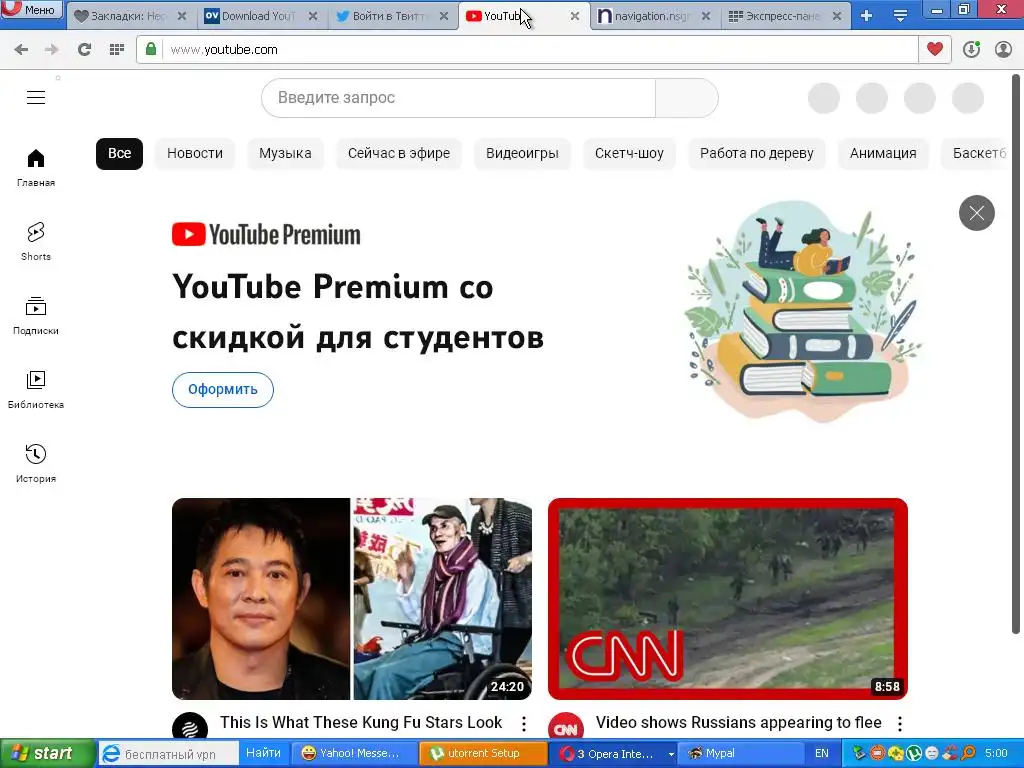The image size is (1024, 768).
Task: Add page to bookmarks with heart icon
Action: [x=935, y=50]
